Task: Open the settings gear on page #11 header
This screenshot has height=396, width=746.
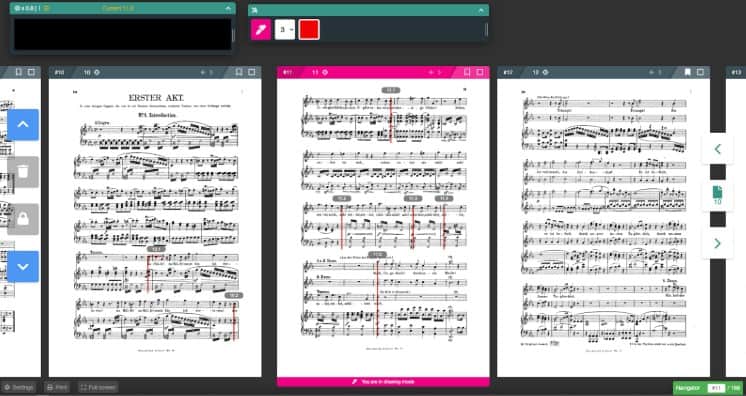Action: [x=325, y=72]
